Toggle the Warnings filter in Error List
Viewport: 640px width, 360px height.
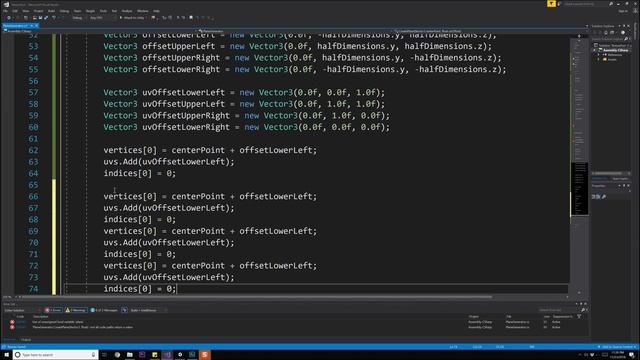[x=76, y=310]
